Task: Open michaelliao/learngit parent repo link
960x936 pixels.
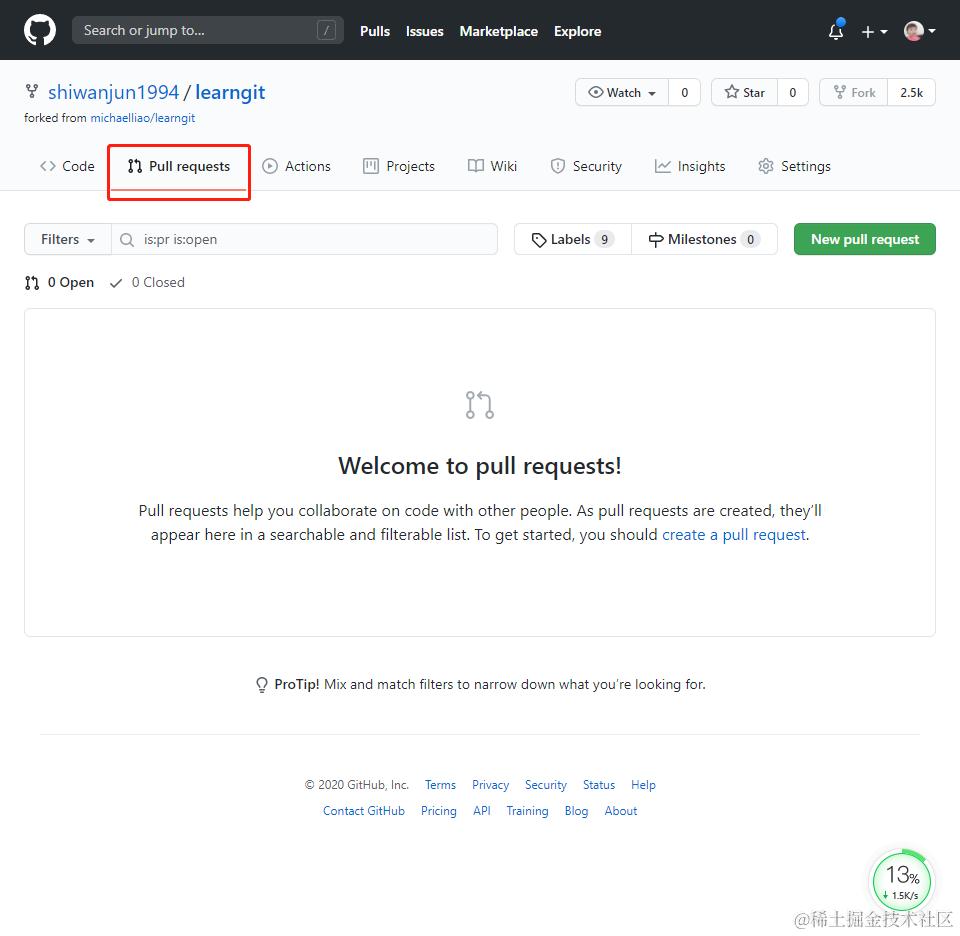Action: click(143, 118)
